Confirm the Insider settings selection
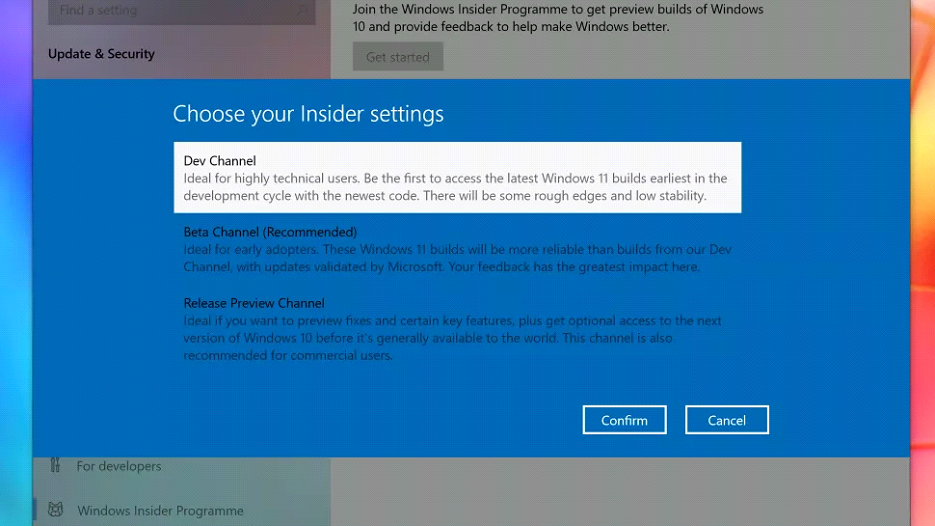This screenshot has width=935, height=526. 624,420
